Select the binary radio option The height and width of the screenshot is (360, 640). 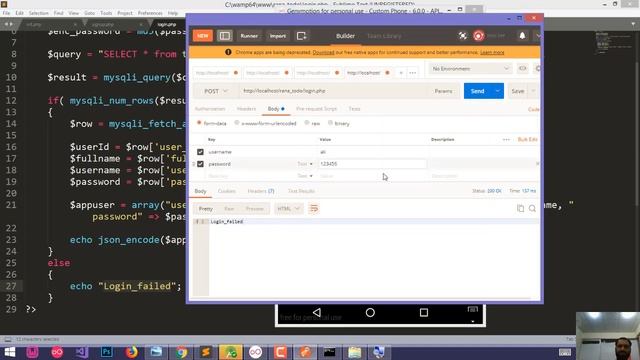[x=331, y=123]
